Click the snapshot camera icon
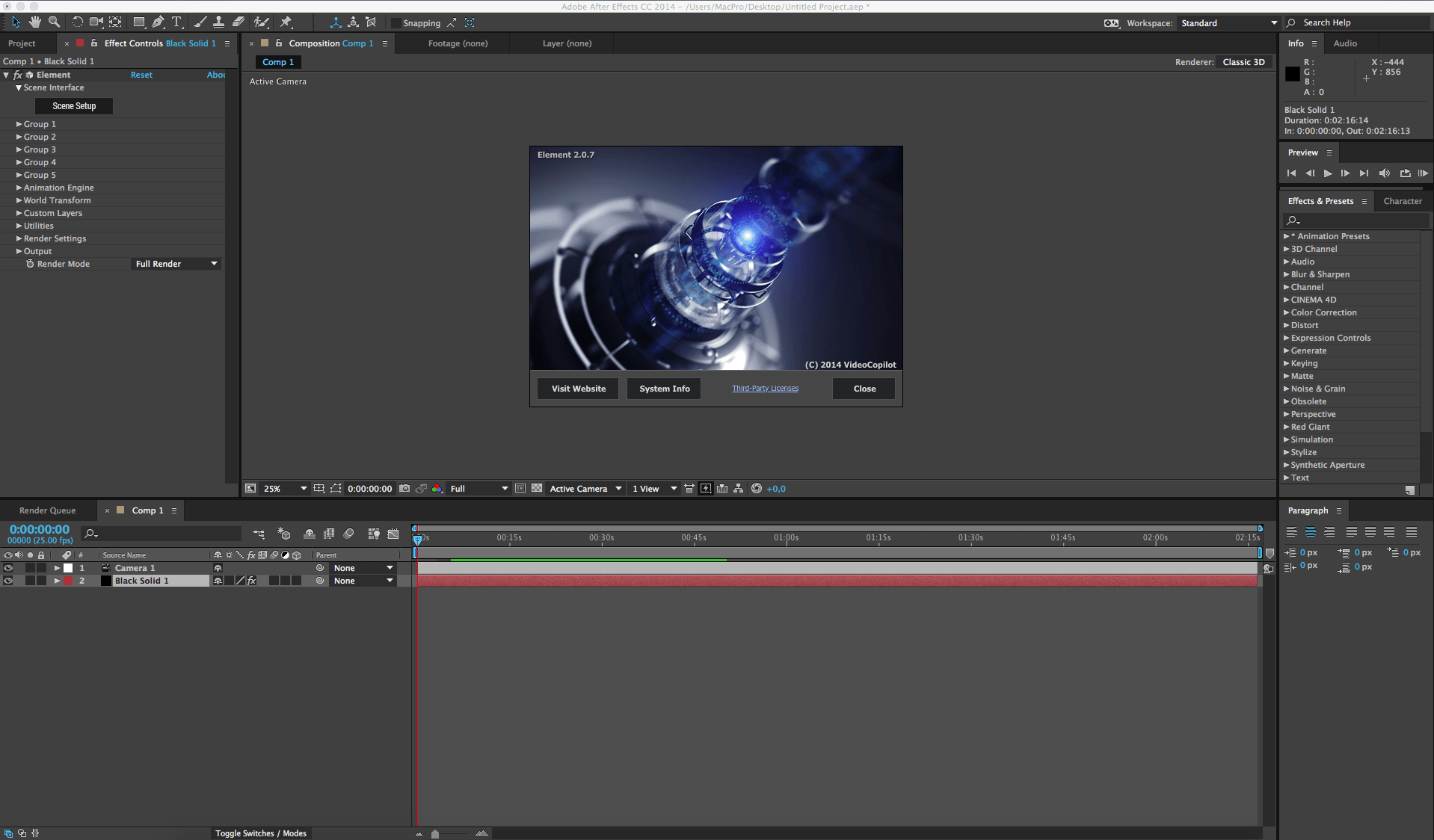Viewport: 1434px width, 840px height. [404, 489]
